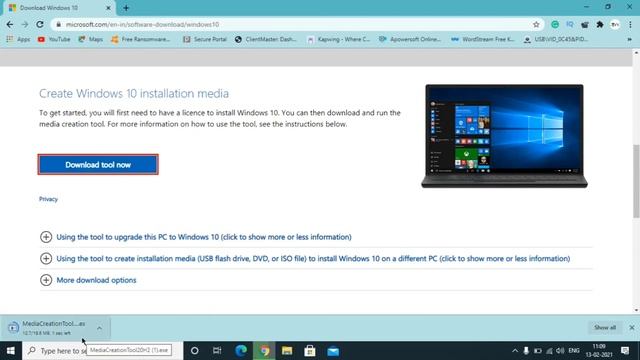The width and height of the screenshot is (640, 360).
Task: Bookmark this page with the star icon
Action: [x=536, y=24]
